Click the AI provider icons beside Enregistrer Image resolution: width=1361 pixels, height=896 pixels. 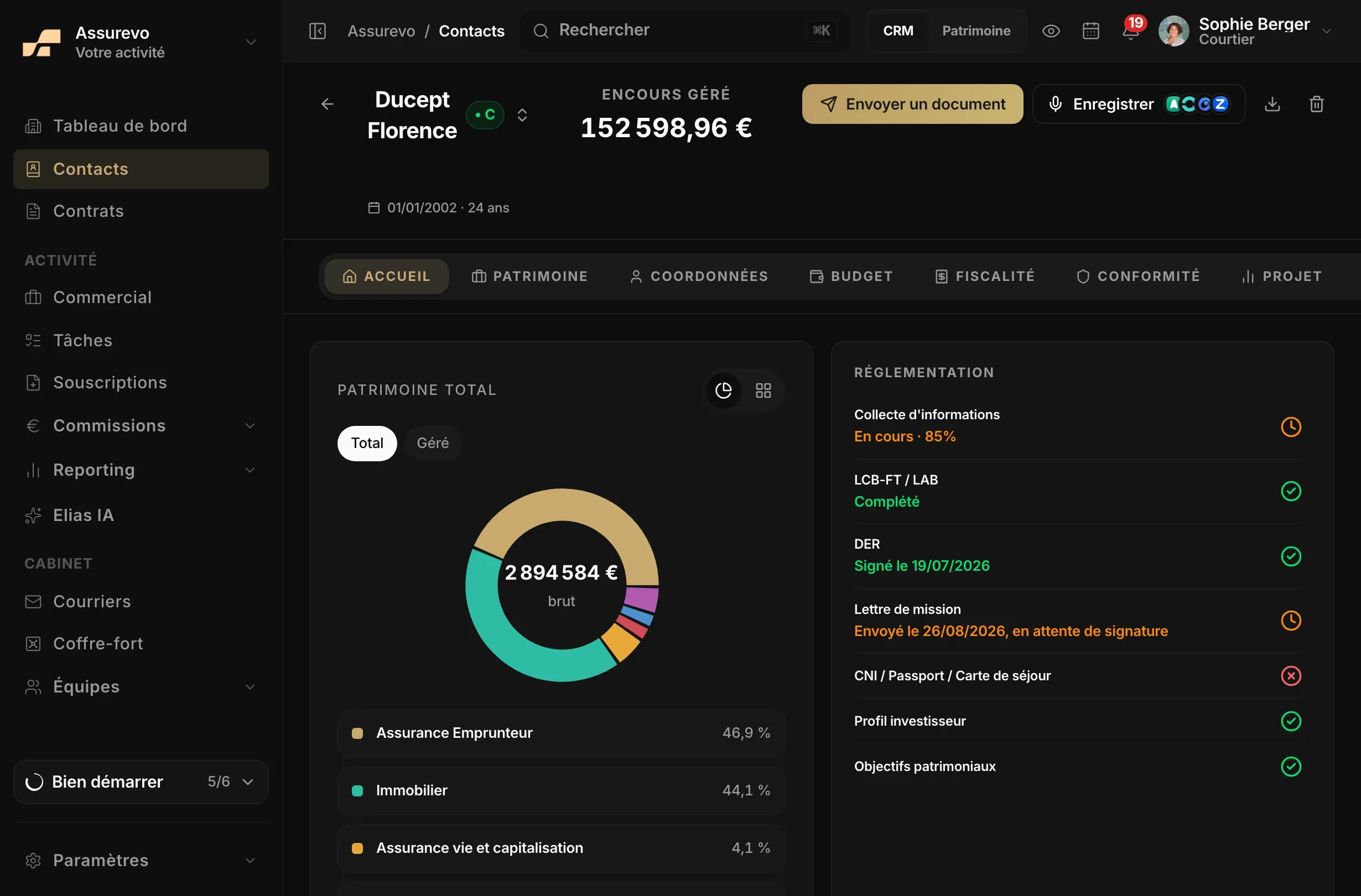click(x=1197, y=104)
